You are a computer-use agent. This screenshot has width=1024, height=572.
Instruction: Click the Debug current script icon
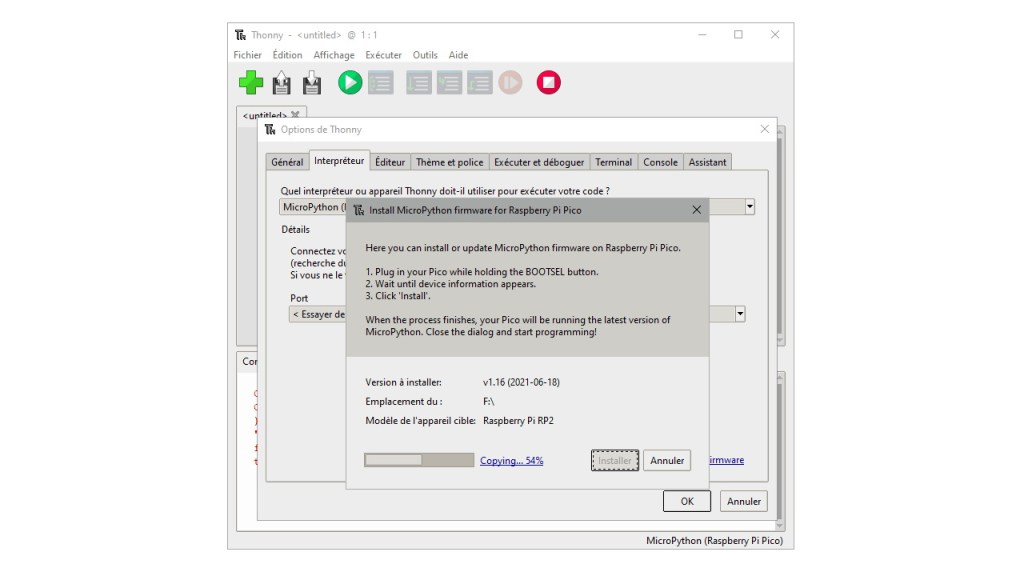click(x=380, y=83)
